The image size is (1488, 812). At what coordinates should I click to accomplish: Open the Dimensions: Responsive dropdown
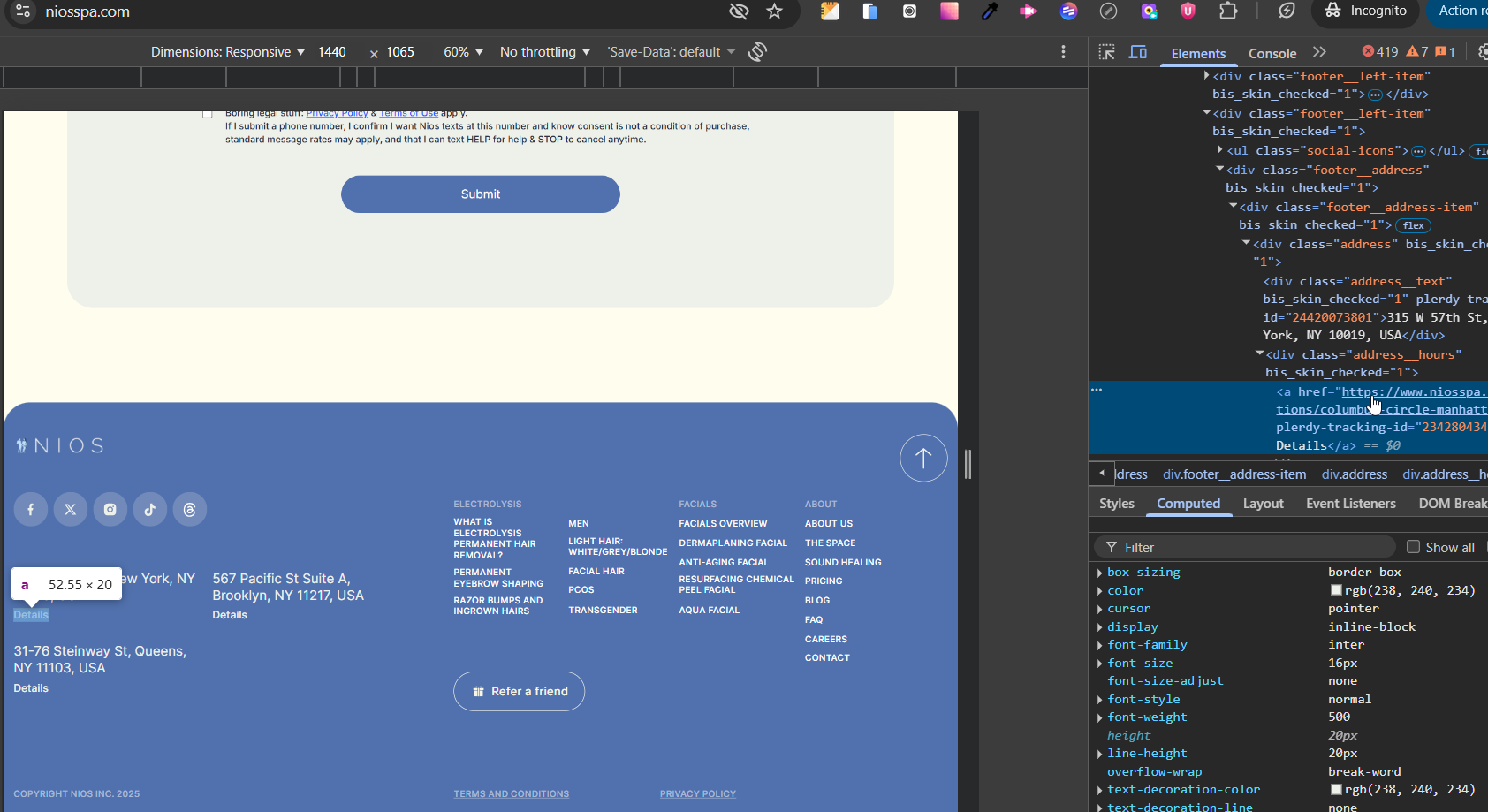point(227,52)
